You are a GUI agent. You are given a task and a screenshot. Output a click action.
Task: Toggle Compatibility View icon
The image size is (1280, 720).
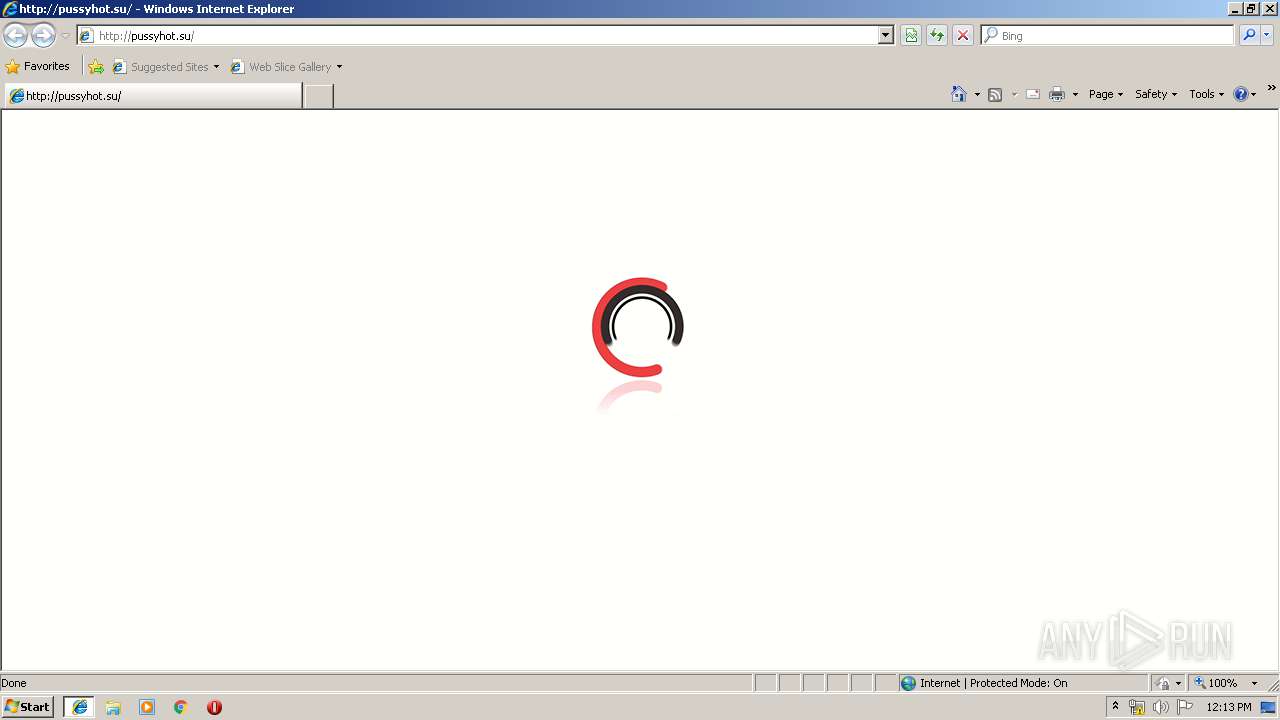point(911,36)
